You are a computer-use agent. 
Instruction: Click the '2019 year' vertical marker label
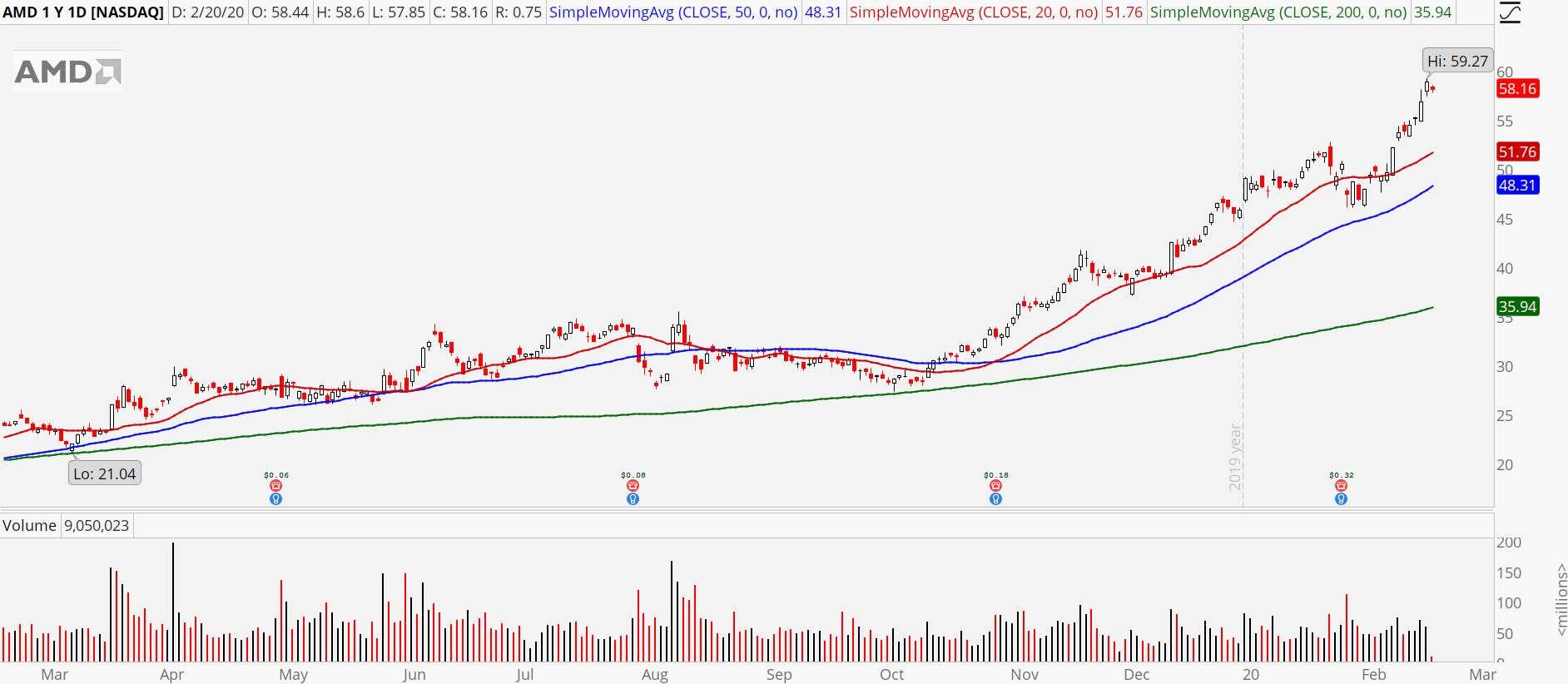(1235, 457)
